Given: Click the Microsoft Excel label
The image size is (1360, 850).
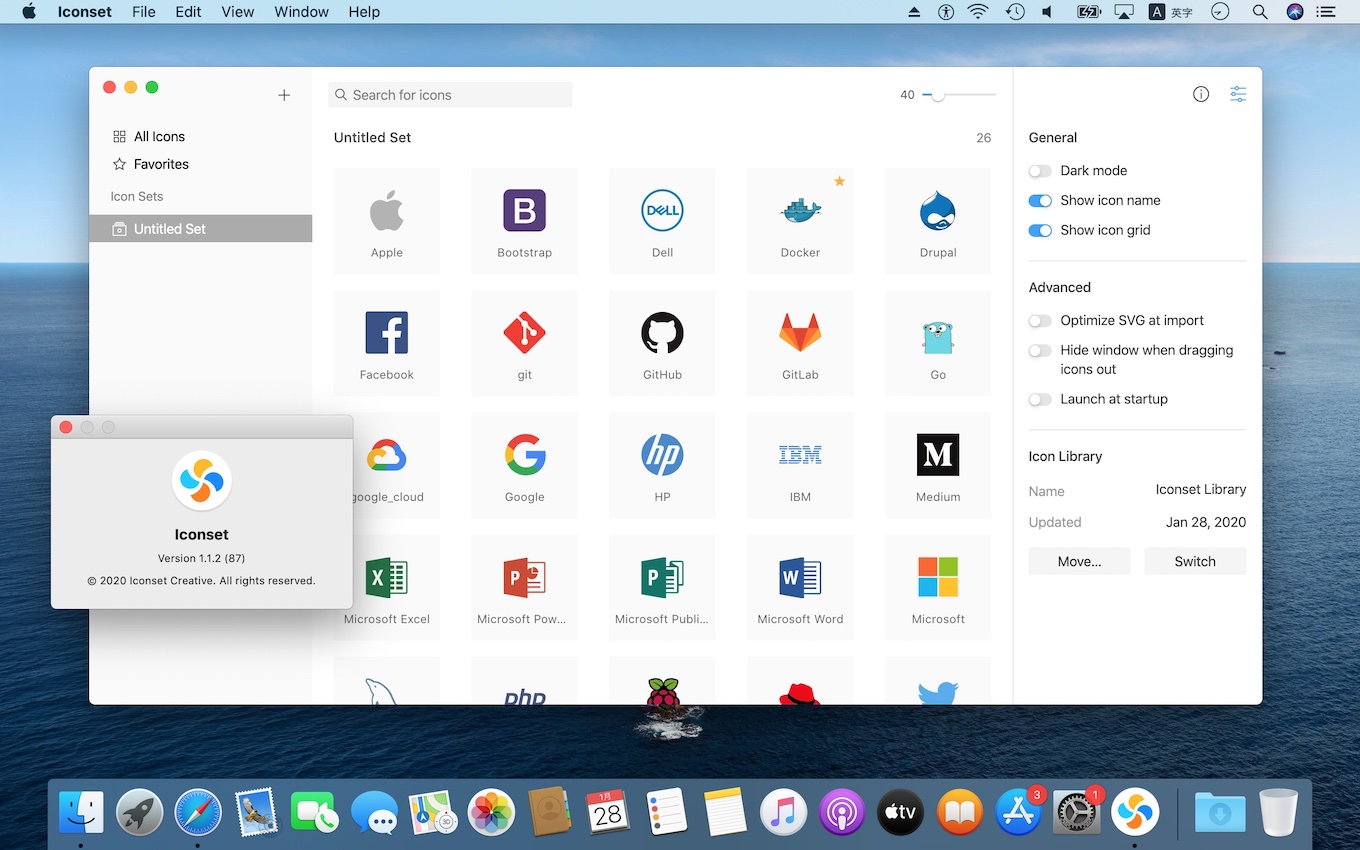Looking at the screenshot, I should (387, 619).
